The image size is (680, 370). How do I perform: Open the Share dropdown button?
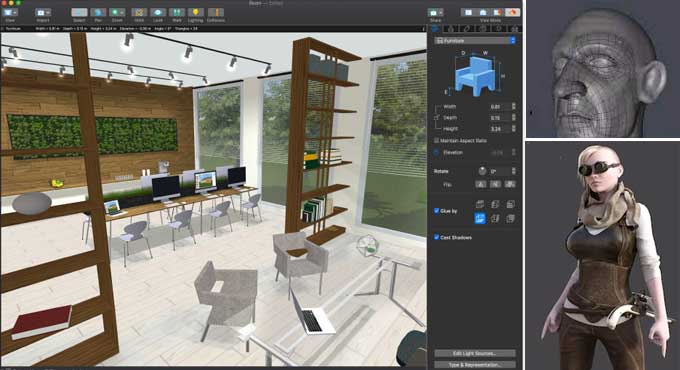(x=435, y=13)
